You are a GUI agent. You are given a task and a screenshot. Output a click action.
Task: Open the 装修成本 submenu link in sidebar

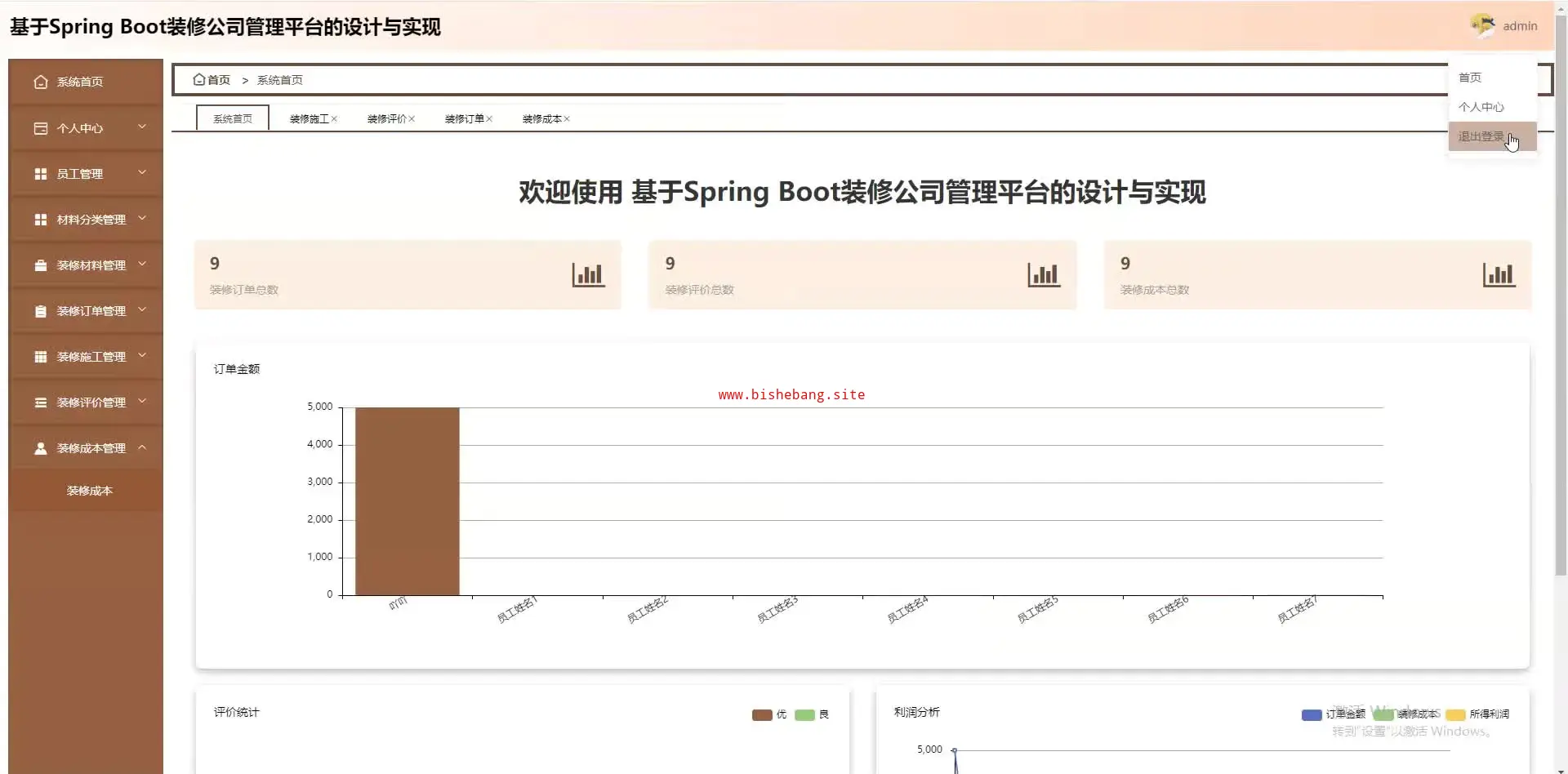(89, 491)
